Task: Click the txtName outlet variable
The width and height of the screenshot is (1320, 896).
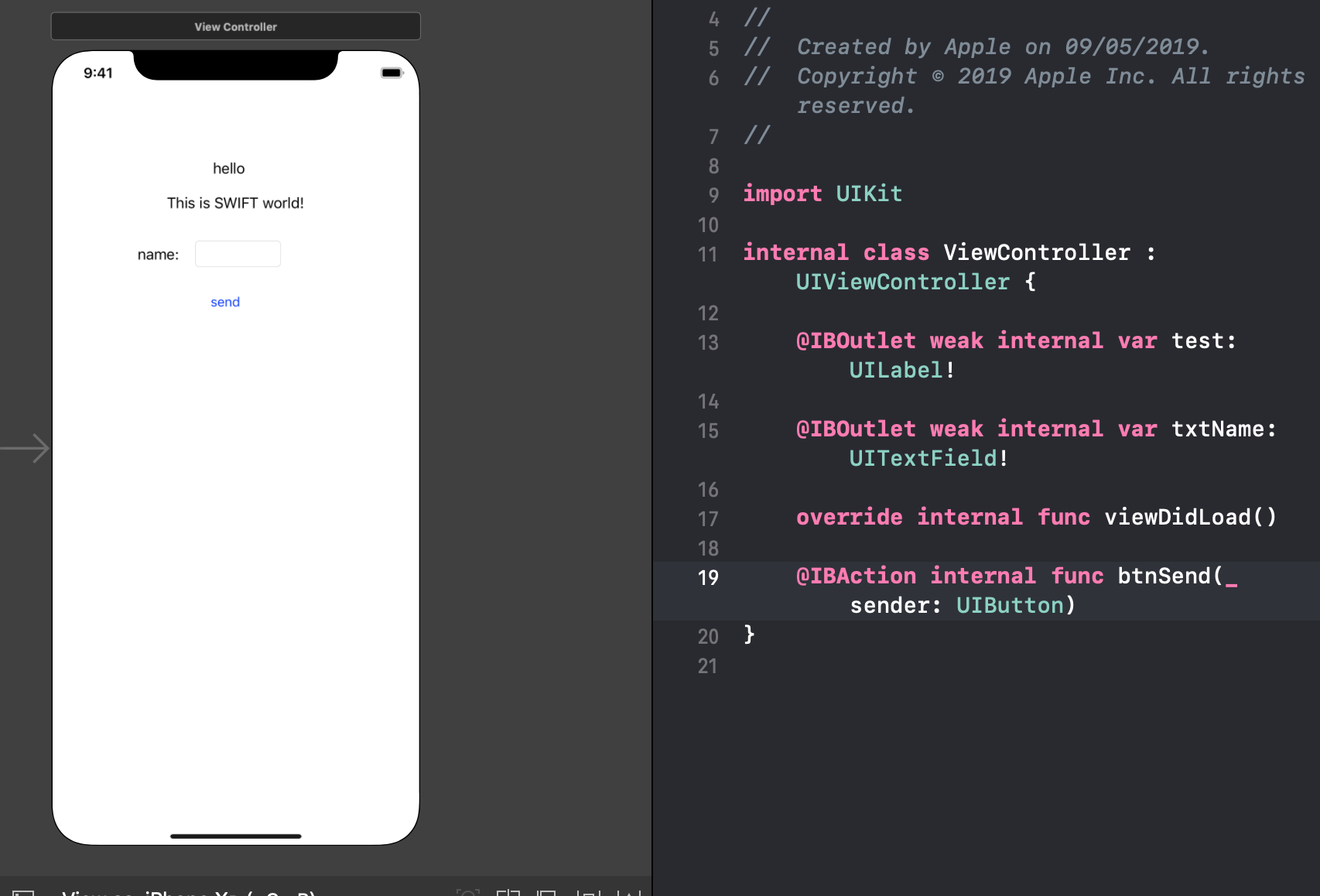Action: [x=1218, y=429]
